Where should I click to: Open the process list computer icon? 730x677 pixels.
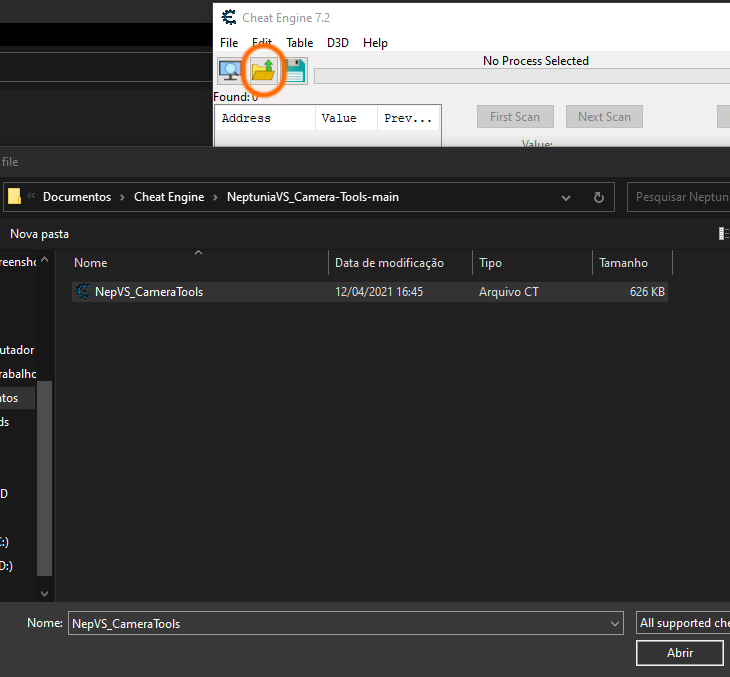click(230, 71)
